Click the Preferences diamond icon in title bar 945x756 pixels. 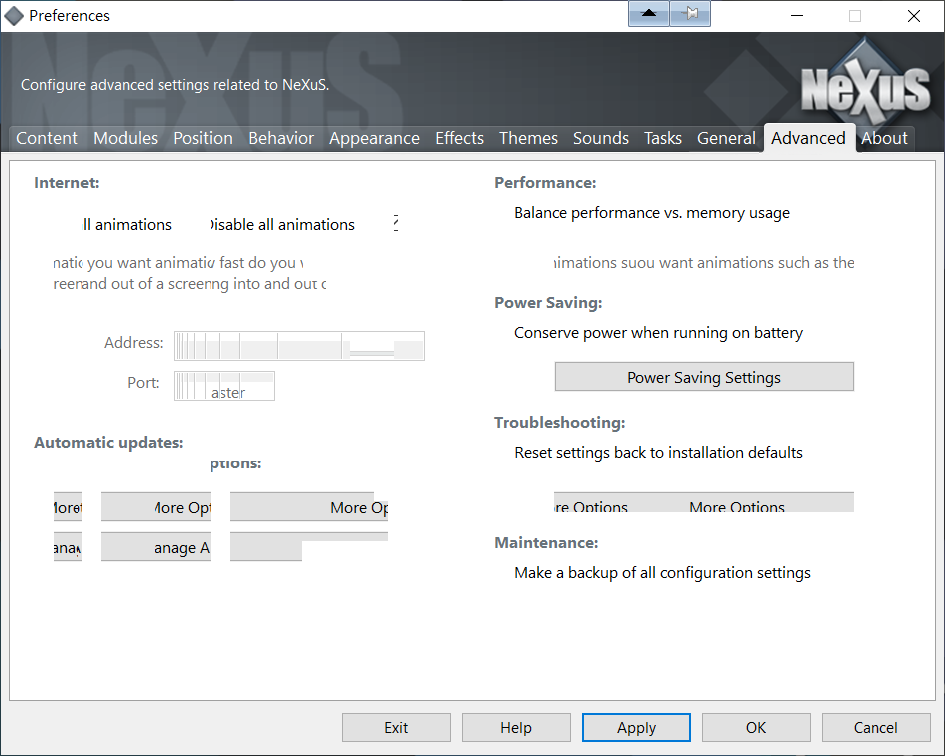click(x=15, y=16)
